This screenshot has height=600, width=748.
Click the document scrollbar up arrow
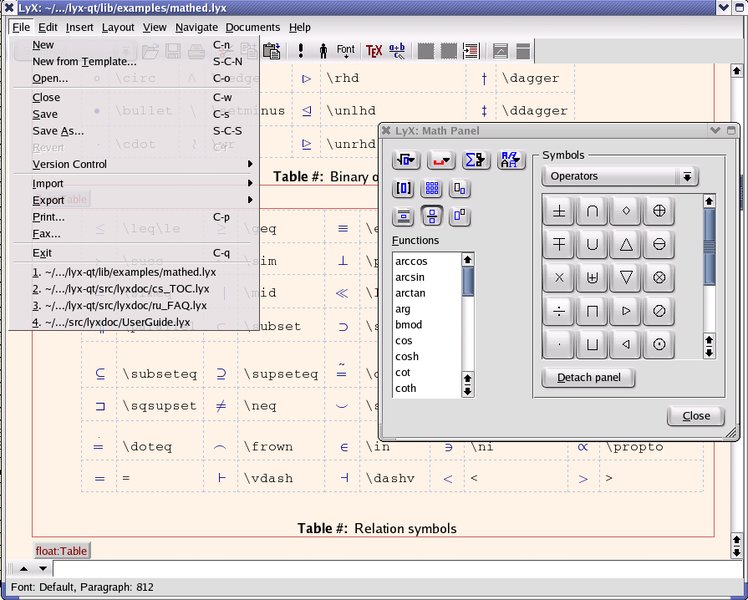[737, 71]
